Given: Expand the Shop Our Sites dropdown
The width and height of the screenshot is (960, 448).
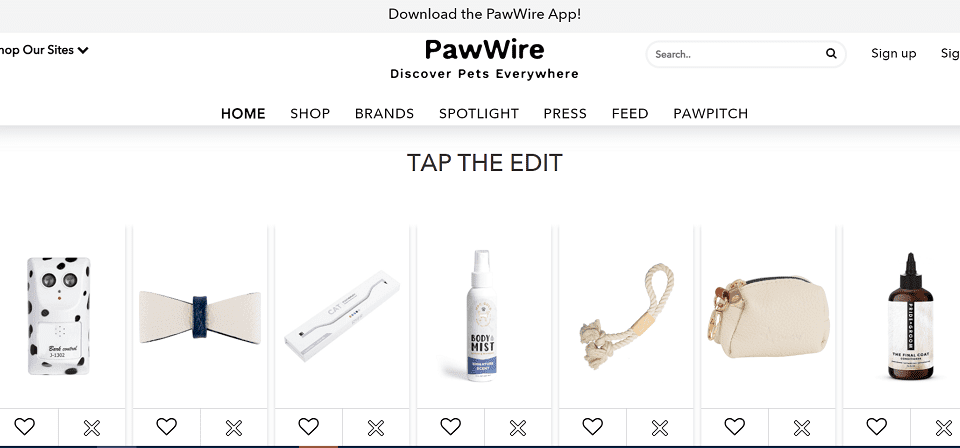Looking at the screenshot, I should 44,50.
